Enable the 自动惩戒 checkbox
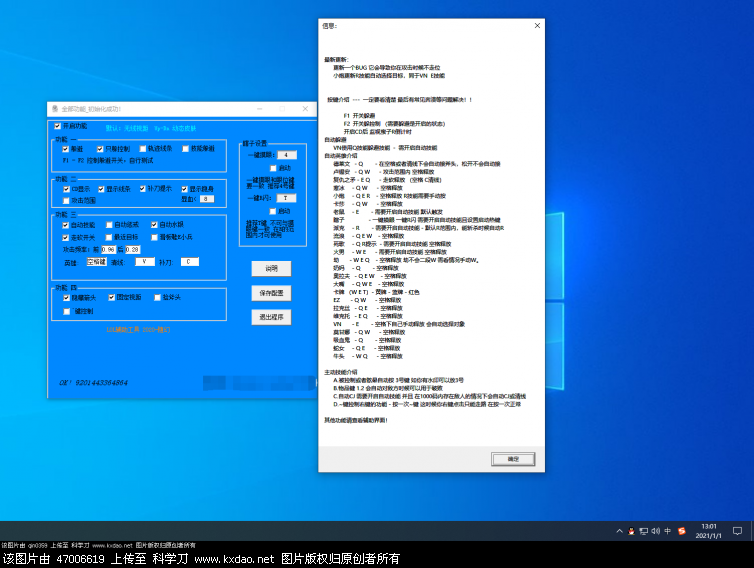This screenshot has height=568, width=754. pos(109,225)
